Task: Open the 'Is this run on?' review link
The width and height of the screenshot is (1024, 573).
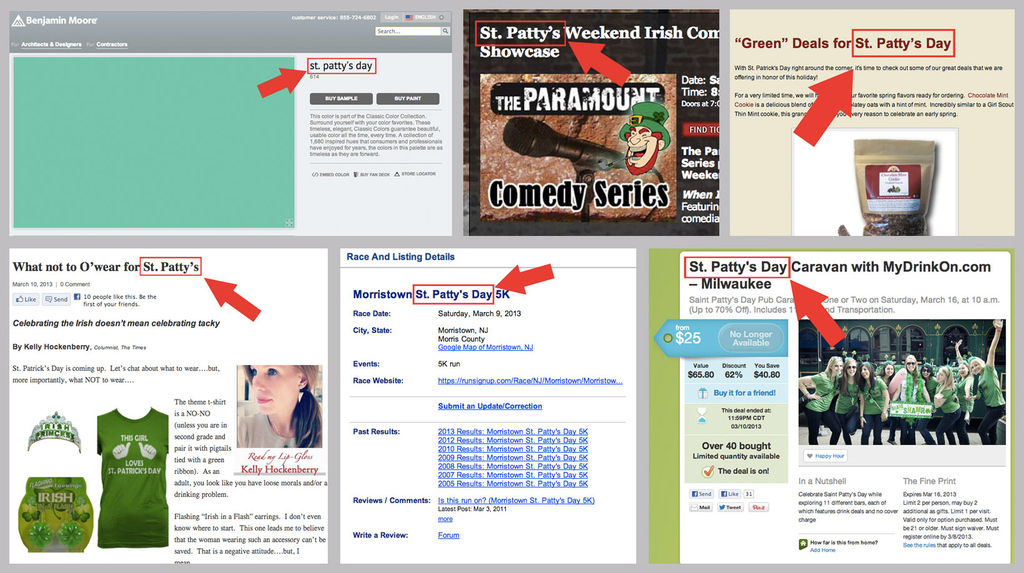Action: click(516, 500)
